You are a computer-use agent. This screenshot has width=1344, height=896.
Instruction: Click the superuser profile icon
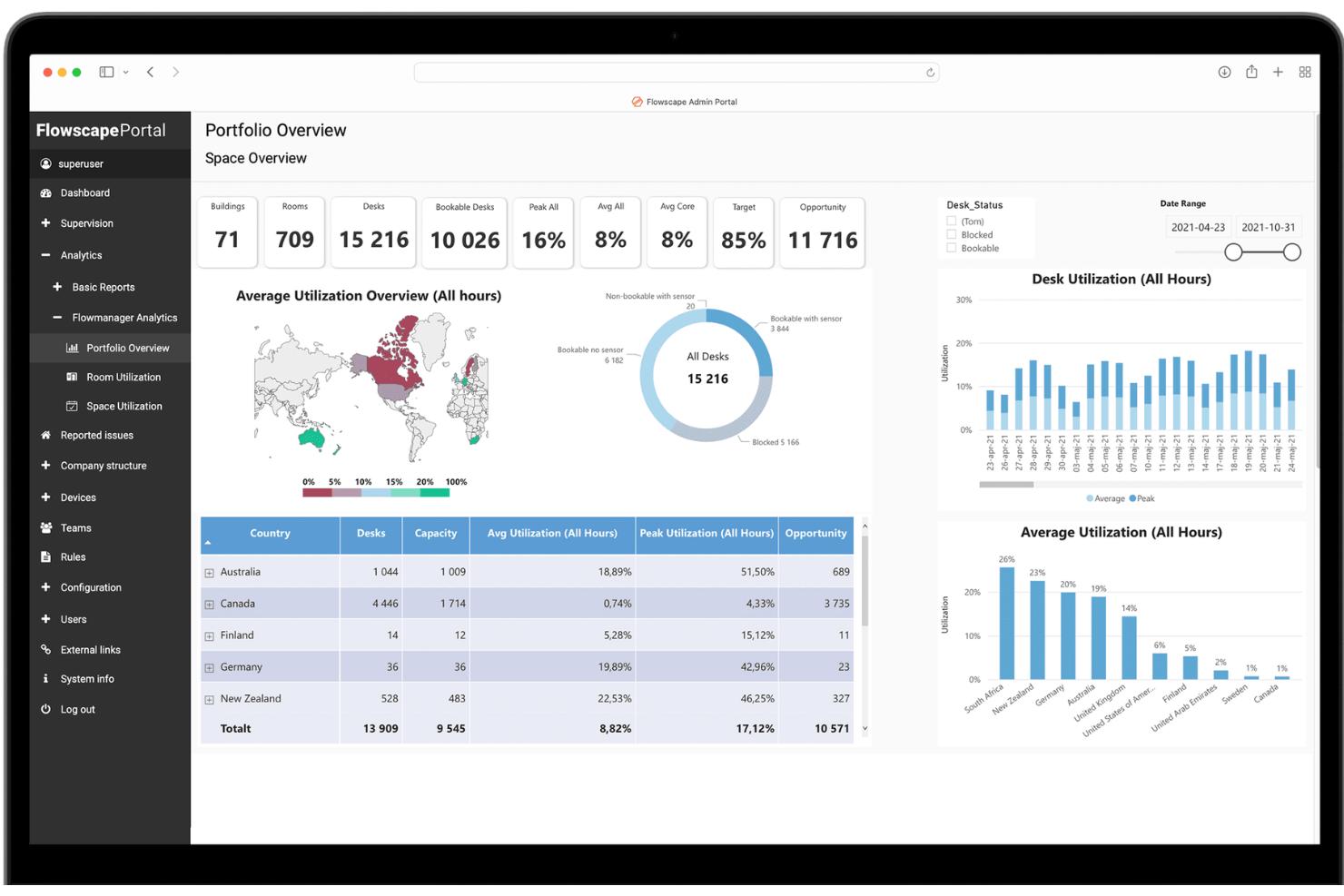tap(45, 163)
